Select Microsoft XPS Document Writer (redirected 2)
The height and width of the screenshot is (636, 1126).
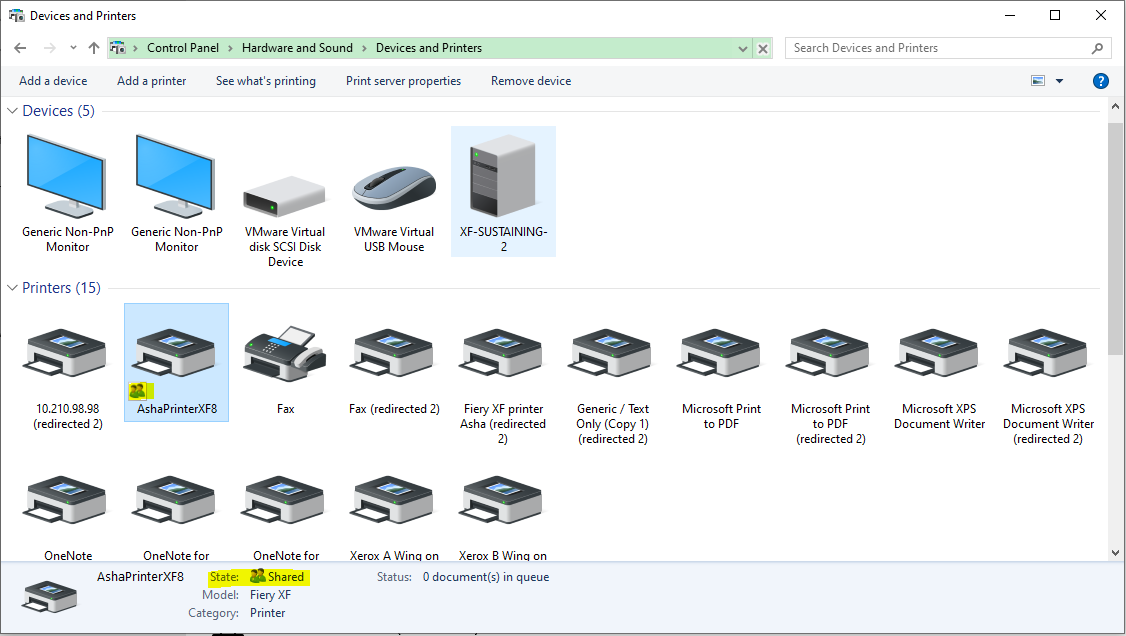point(1048,376)
